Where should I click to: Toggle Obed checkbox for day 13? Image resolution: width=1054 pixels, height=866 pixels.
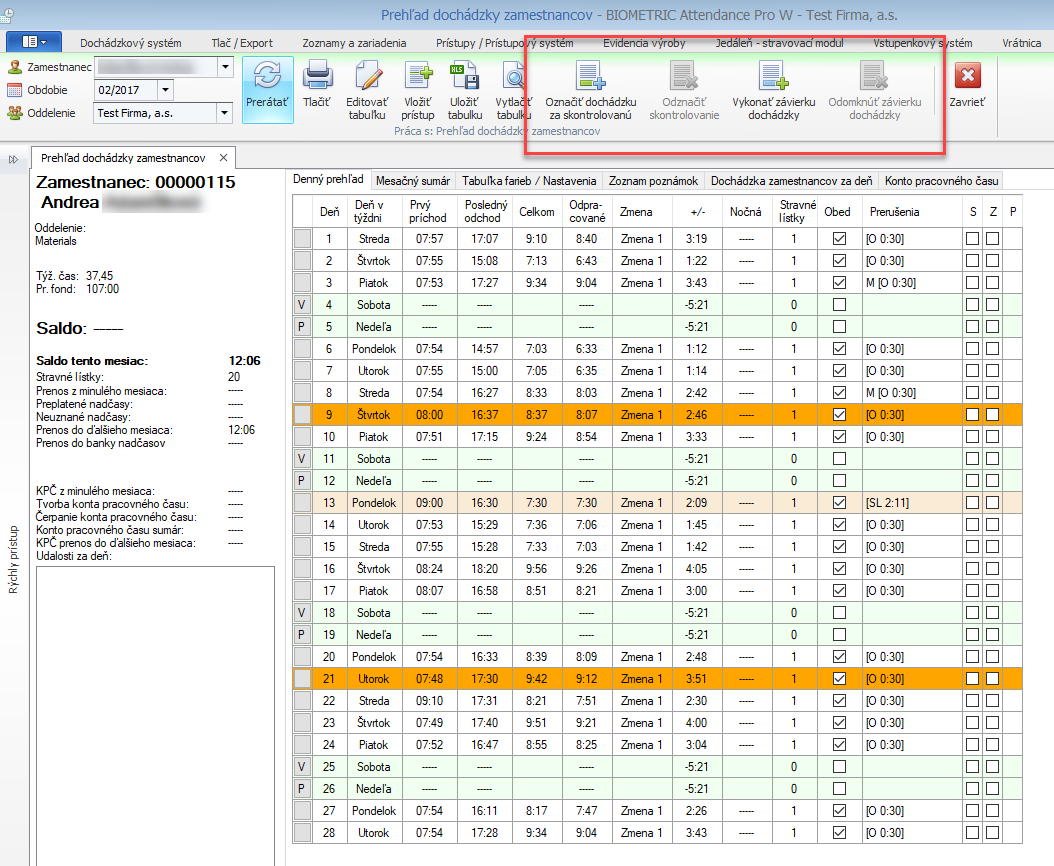839,503
